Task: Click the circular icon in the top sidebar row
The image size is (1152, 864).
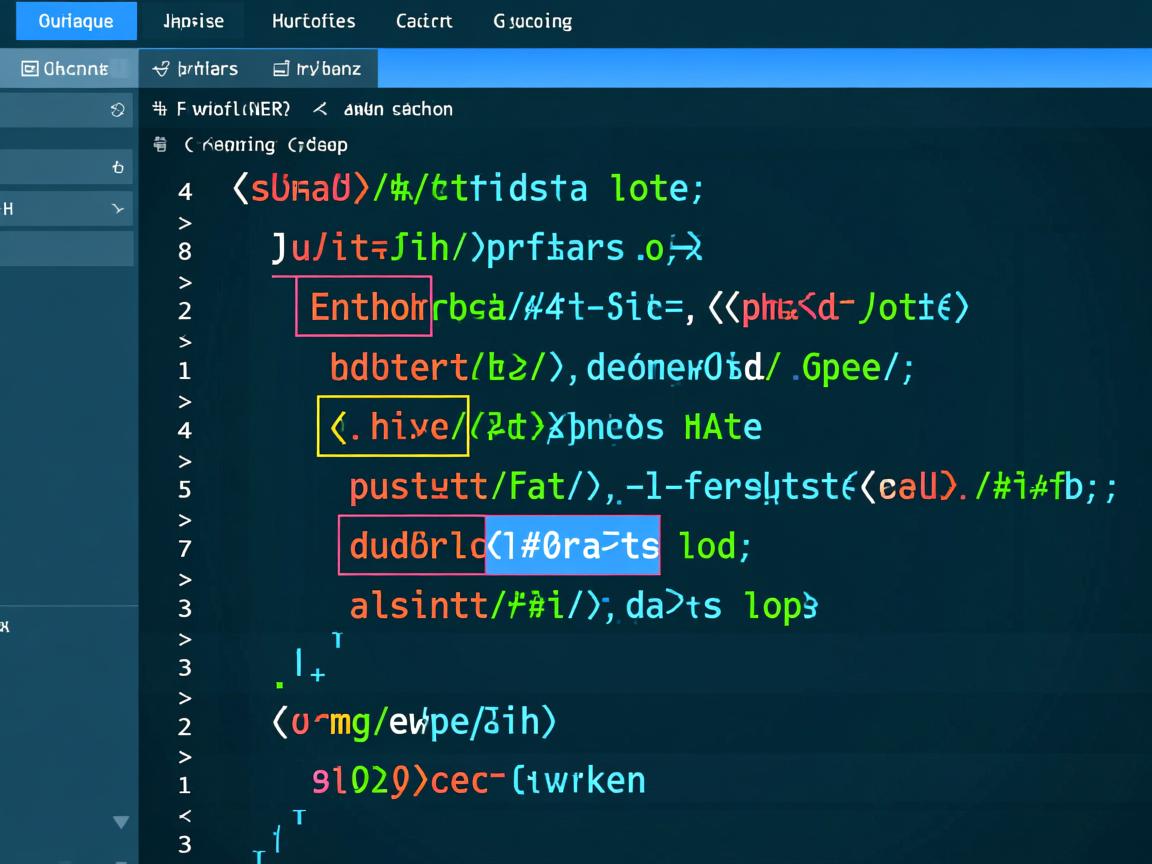Action: coord(117,110)
